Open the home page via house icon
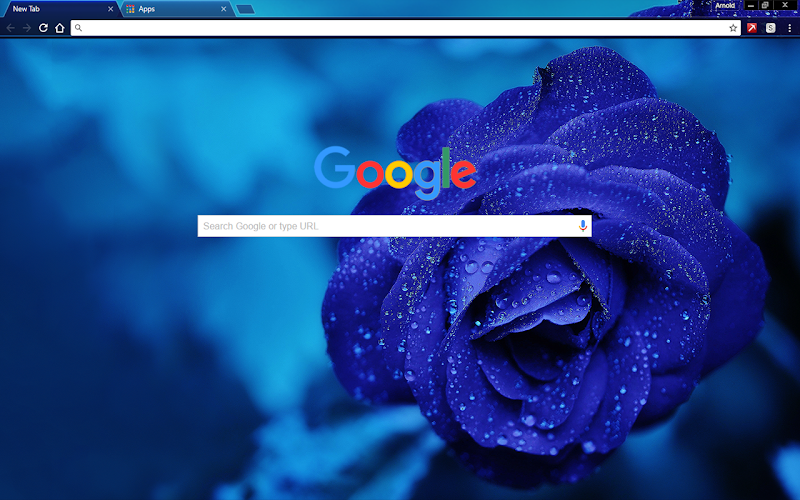Screen dimensions: 800x500 coord(60,28)
